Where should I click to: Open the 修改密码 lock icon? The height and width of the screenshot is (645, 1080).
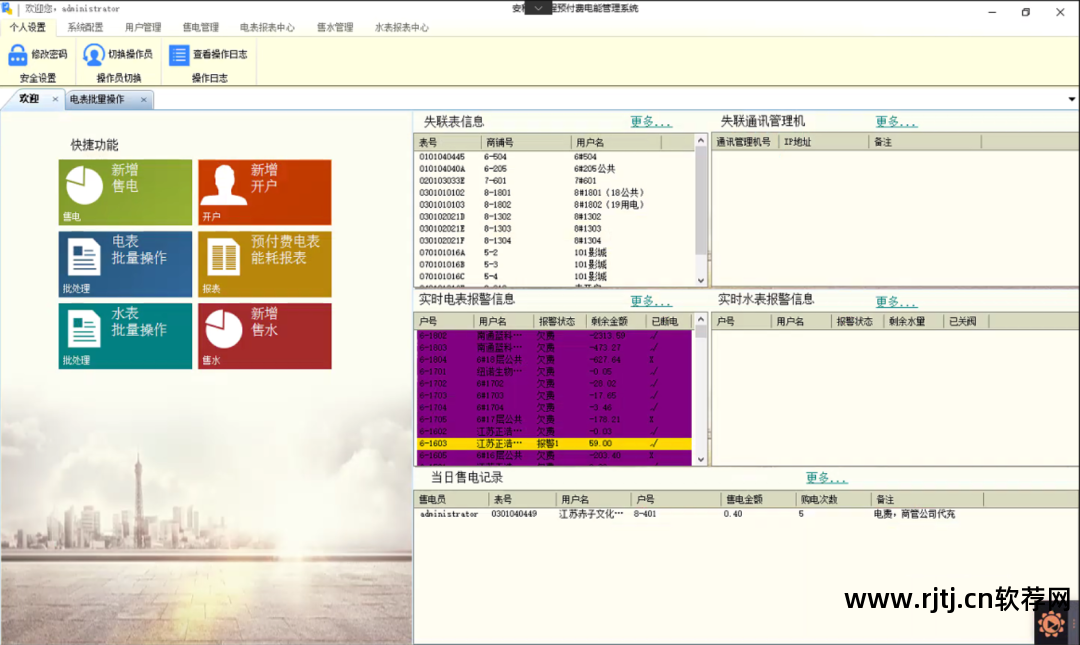[18, 55]
